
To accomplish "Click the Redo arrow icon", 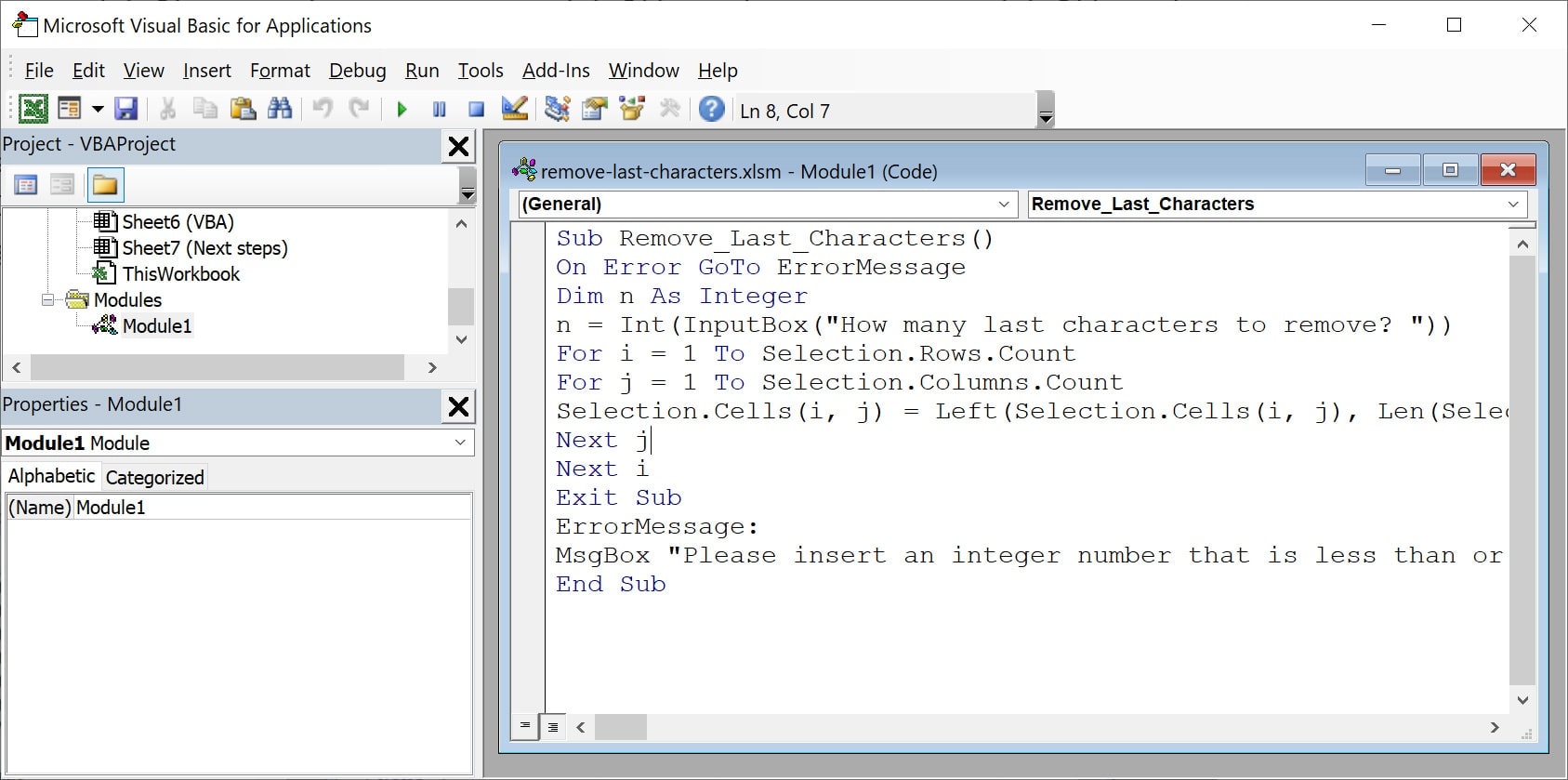I will point(359,110).
